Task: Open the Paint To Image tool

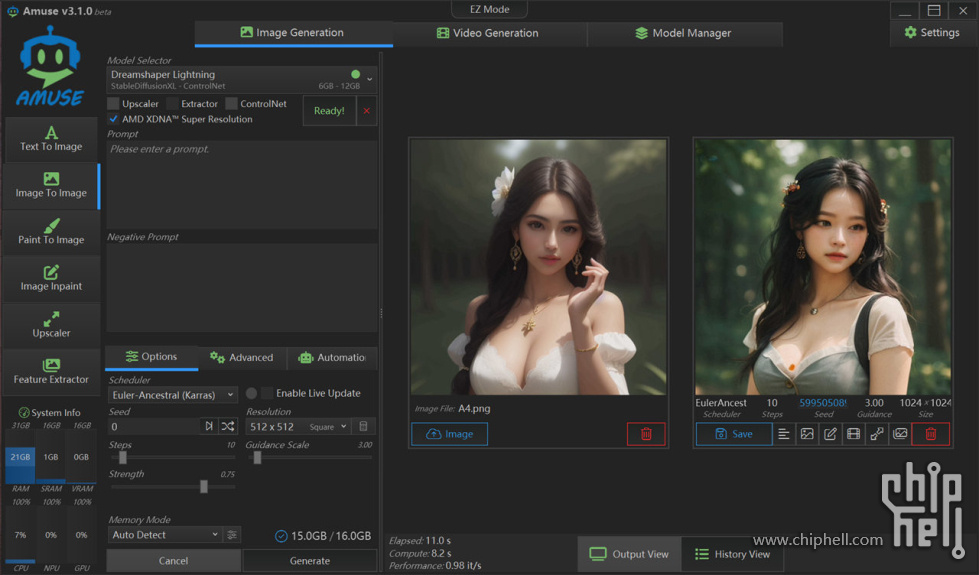Action: point(51,232)
